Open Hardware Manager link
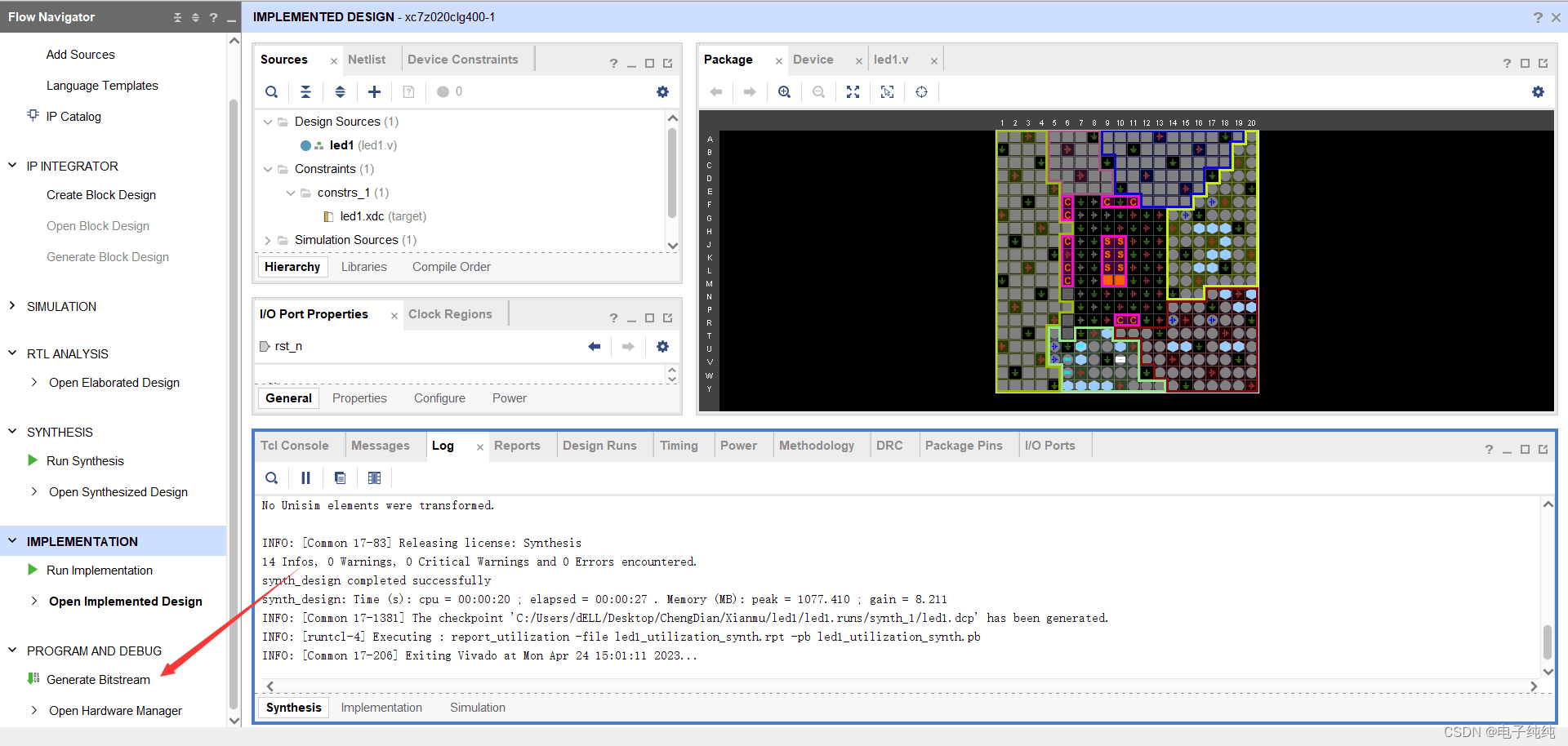The image size is (1568, 746). (115, 711)
